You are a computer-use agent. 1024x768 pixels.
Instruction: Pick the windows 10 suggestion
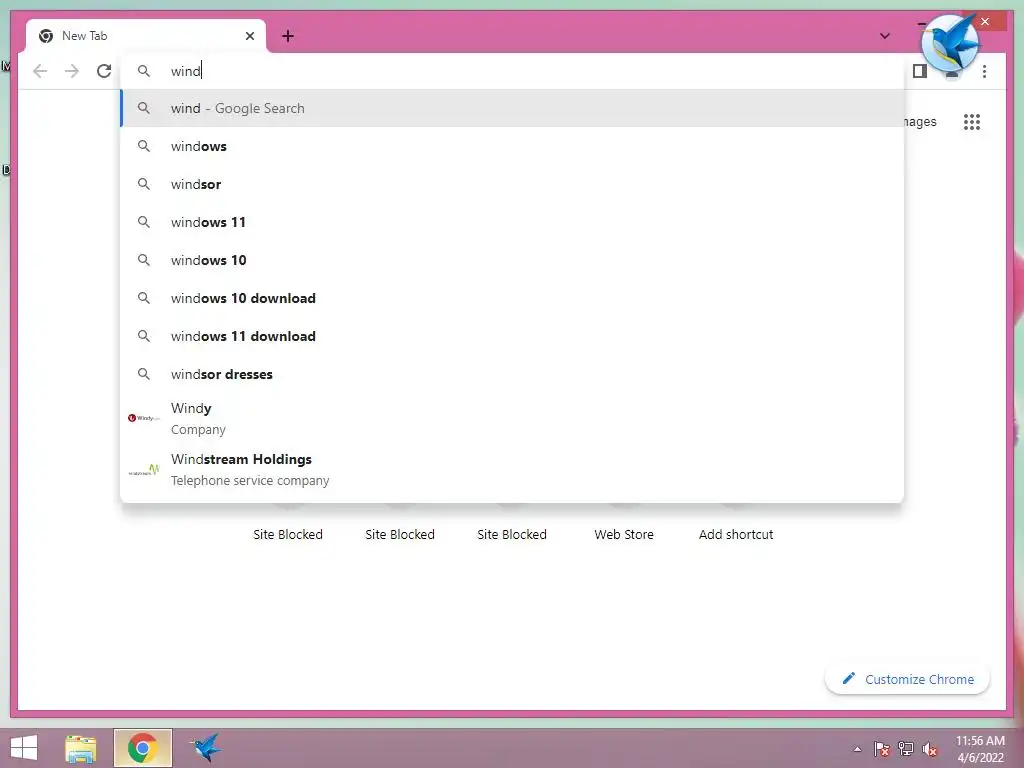(512, 260)
